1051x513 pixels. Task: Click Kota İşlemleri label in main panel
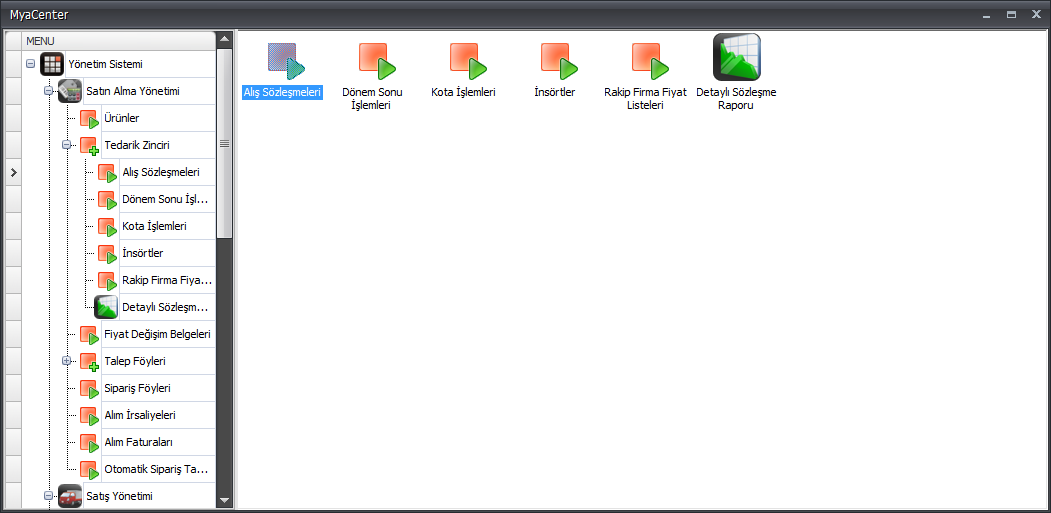tap(463, 92)
